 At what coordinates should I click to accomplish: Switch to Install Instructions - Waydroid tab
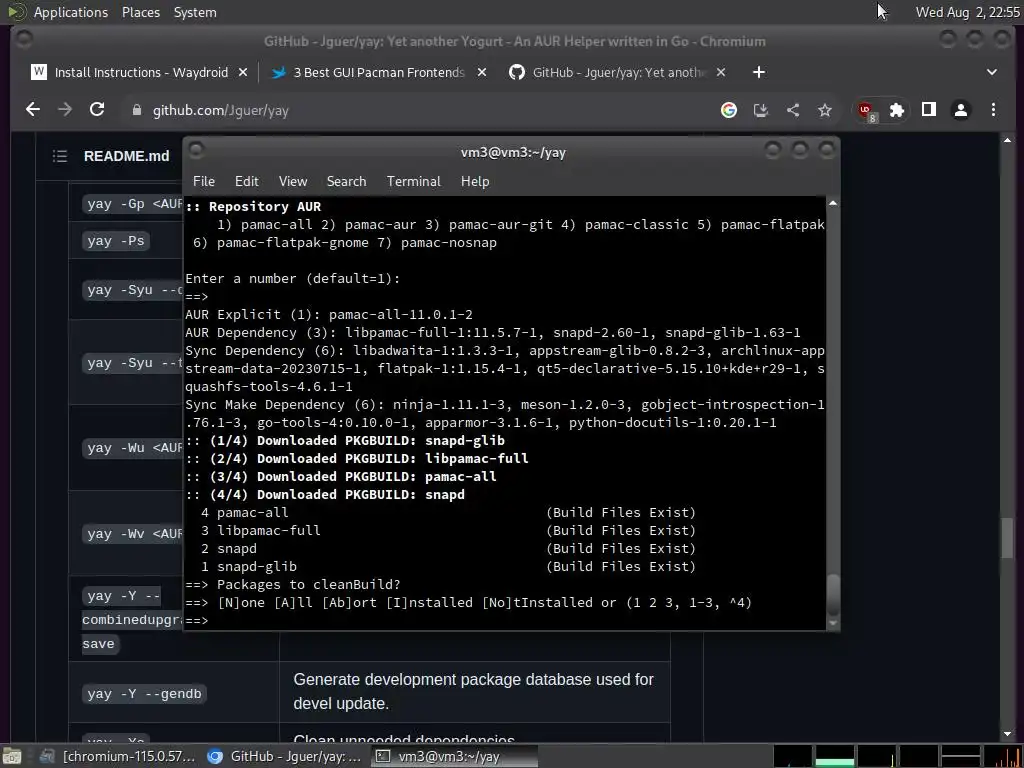point(140,72)
